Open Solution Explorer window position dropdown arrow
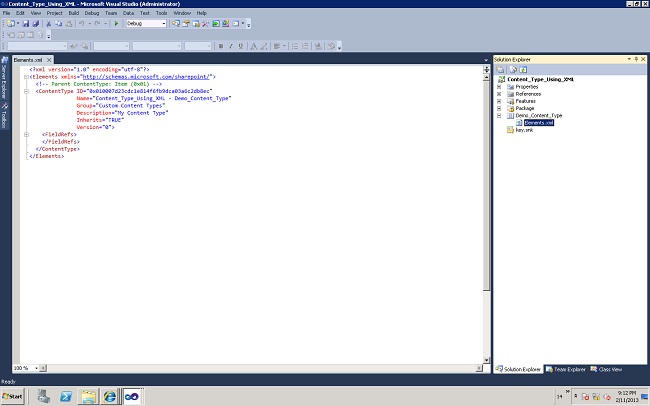The width and height of the screenshot is (650, 406). point(629,59)
